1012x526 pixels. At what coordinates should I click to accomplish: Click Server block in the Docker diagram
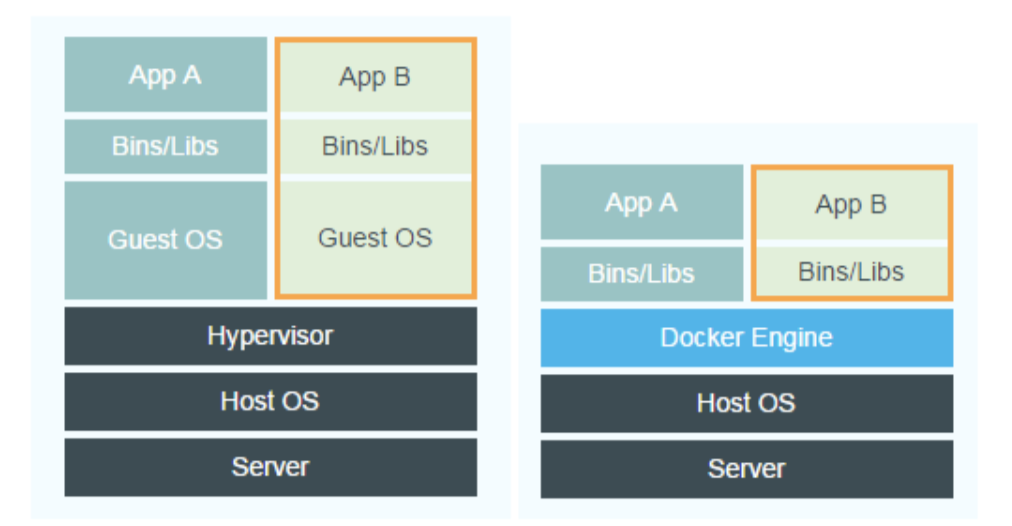[747, 469]
